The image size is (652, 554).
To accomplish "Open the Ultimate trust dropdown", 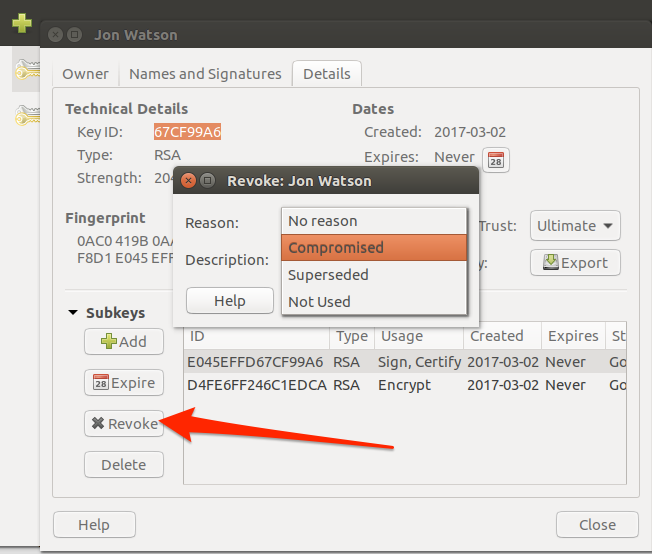I will (575, 226).
